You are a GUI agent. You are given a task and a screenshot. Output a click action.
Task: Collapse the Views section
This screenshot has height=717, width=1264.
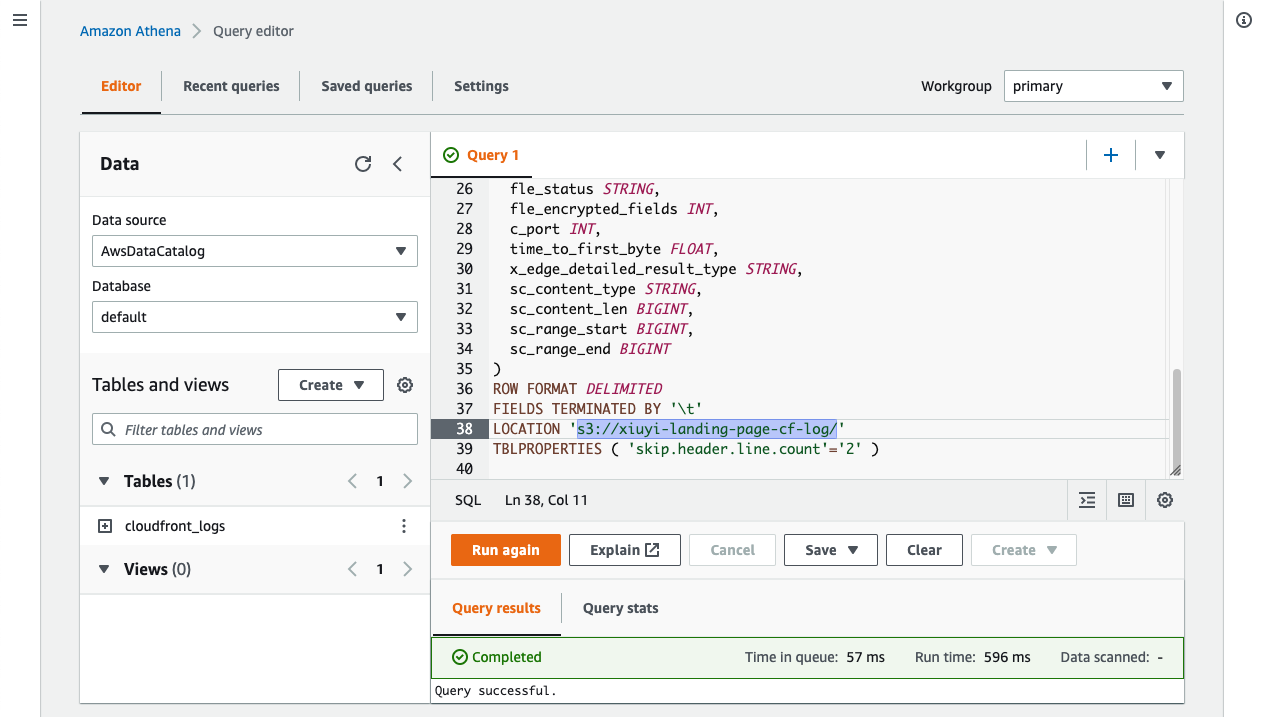[104, 569]
